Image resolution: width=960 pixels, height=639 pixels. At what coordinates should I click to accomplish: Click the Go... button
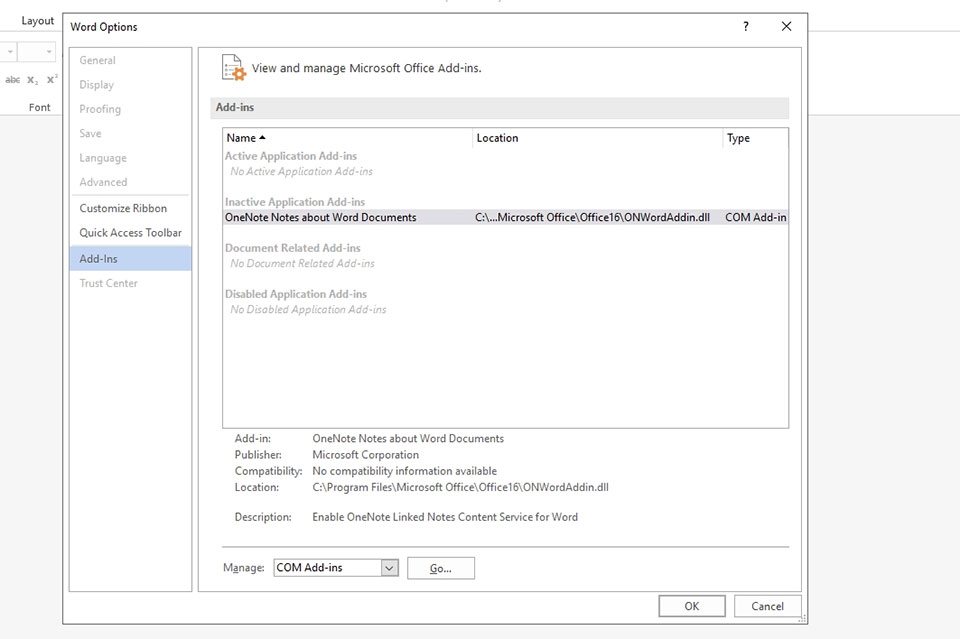[441, 568]
